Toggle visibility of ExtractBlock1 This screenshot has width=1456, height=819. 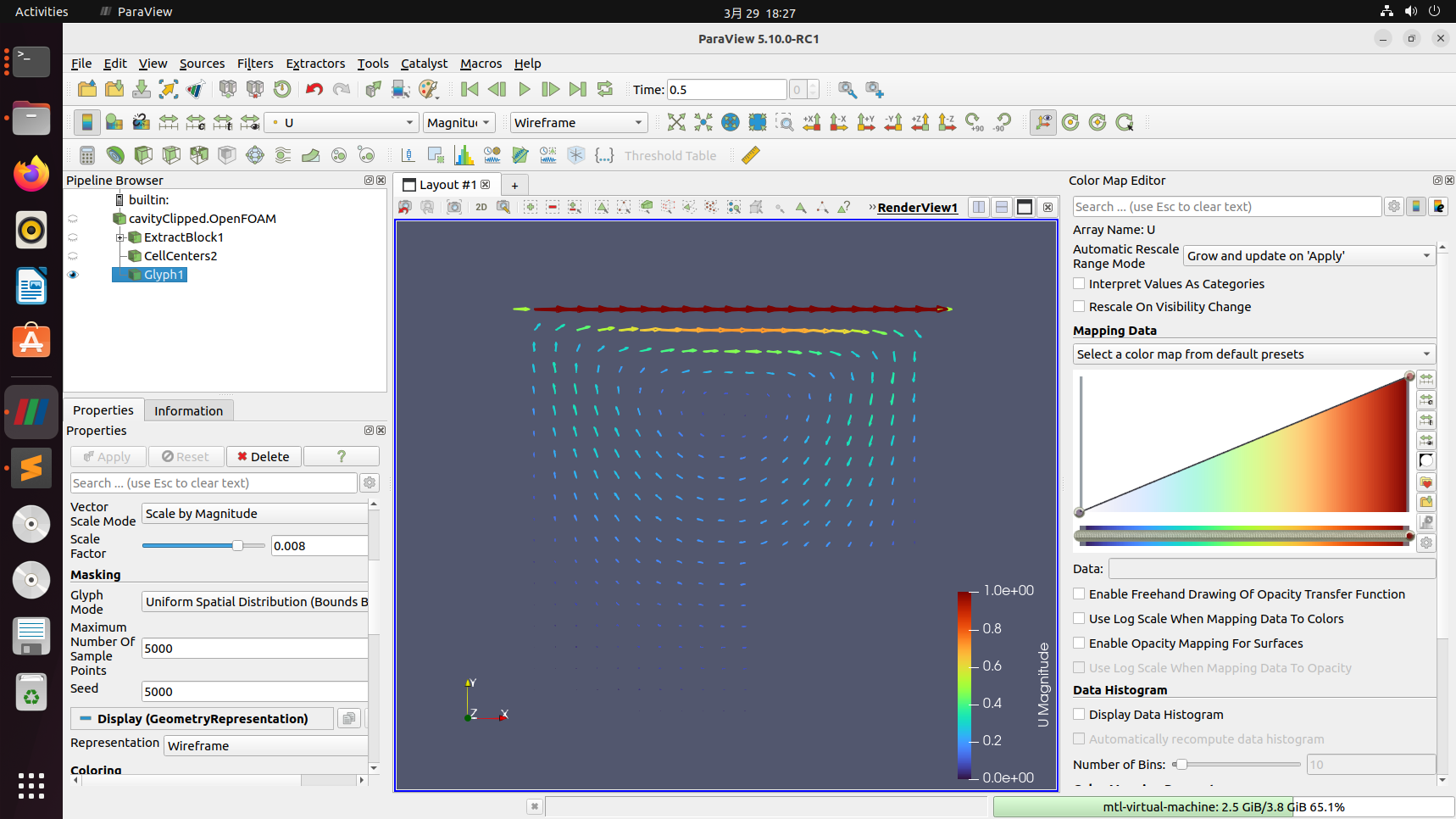pos(73,237)
